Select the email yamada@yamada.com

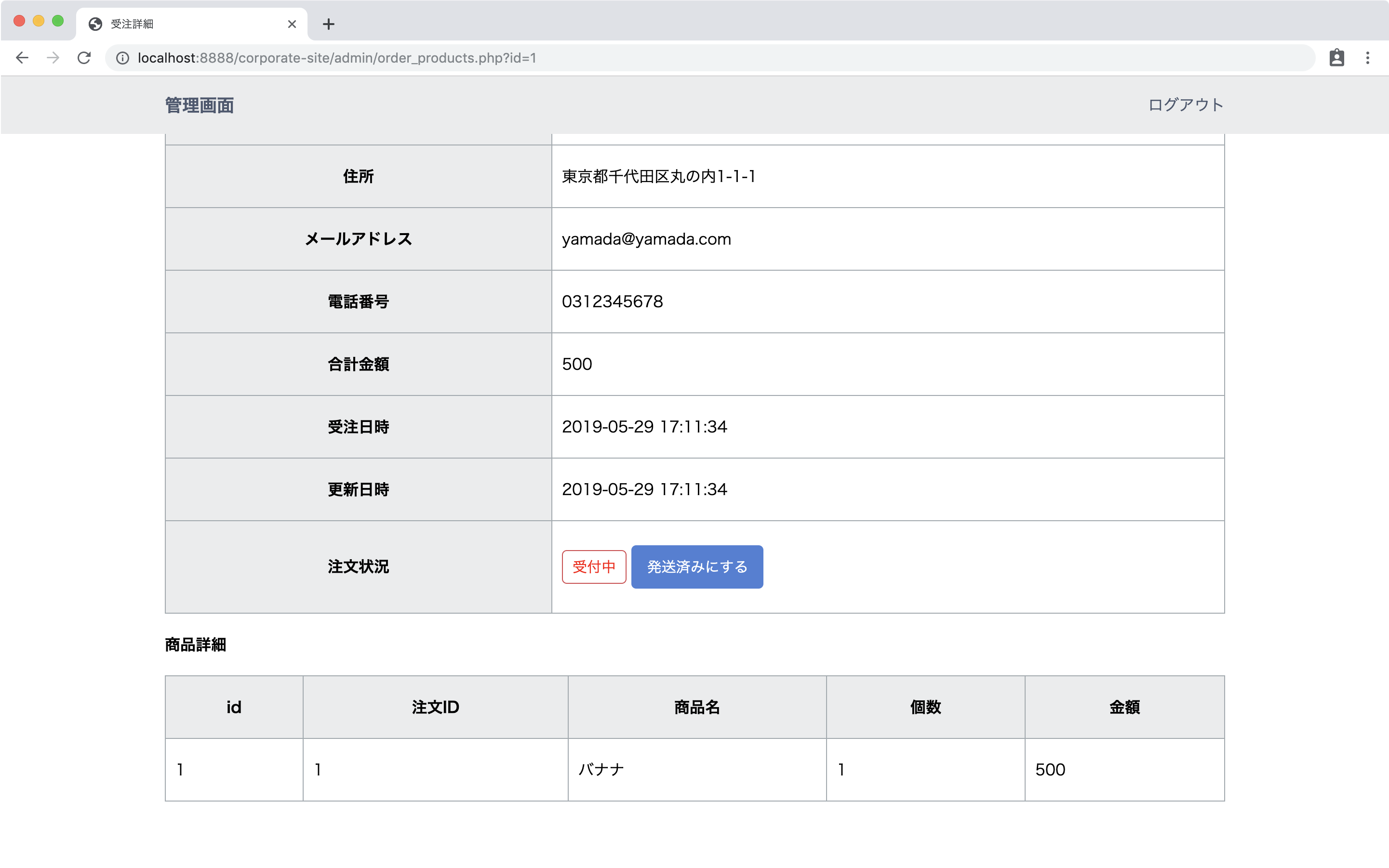[646, 239]
